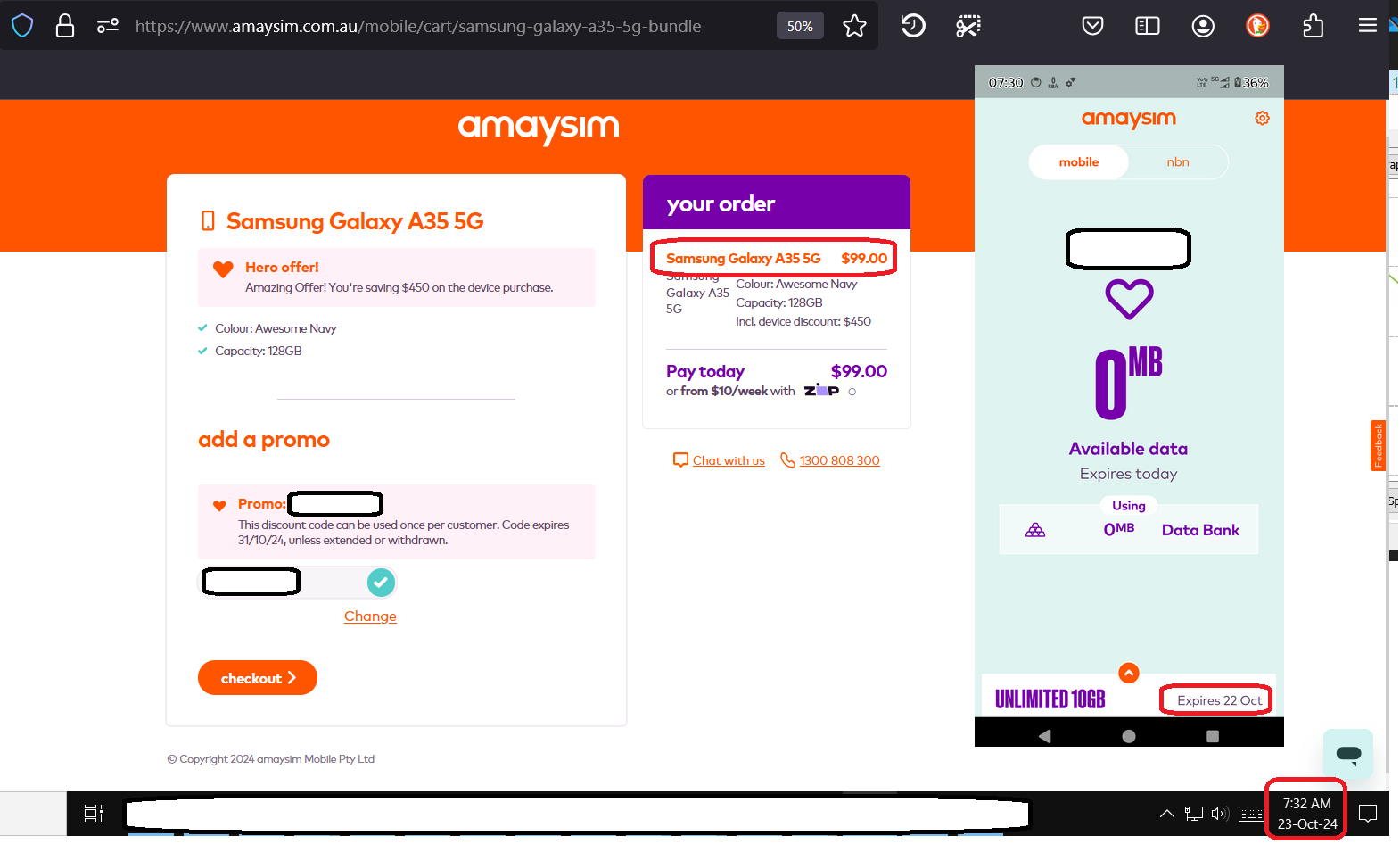Tap the Android back navigation button
The width and height of the screenshot is (1400, 844).
(1045, 736)
